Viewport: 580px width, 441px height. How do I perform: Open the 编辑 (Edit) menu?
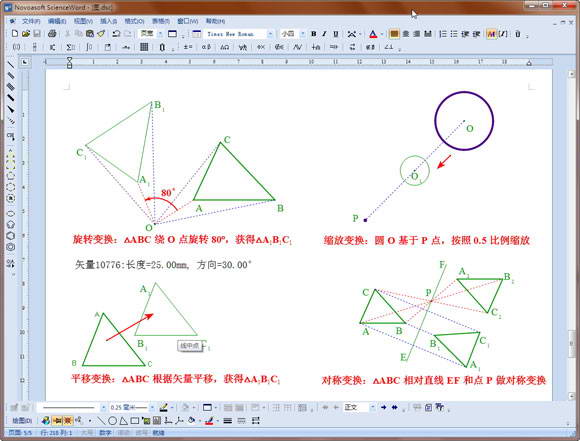(x=57, y=21)
